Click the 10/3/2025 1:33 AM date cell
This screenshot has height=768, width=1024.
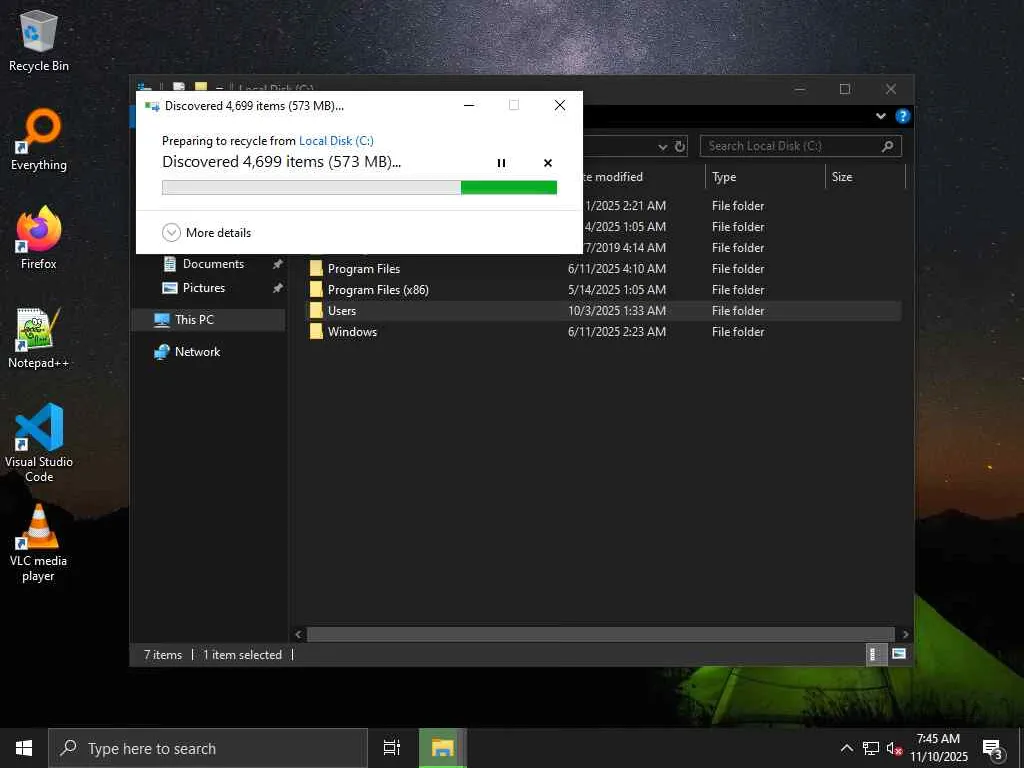(x=616, y=311)
